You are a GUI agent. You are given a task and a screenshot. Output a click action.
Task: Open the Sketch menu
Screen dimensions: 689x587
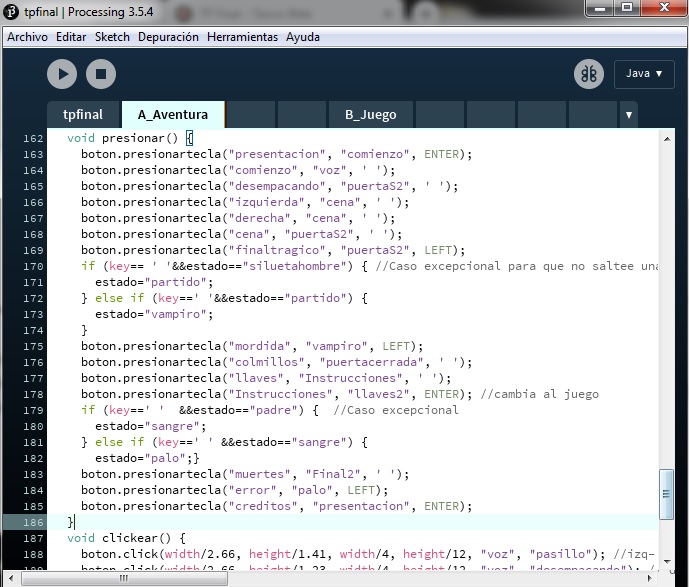click(x=112, y=37)
